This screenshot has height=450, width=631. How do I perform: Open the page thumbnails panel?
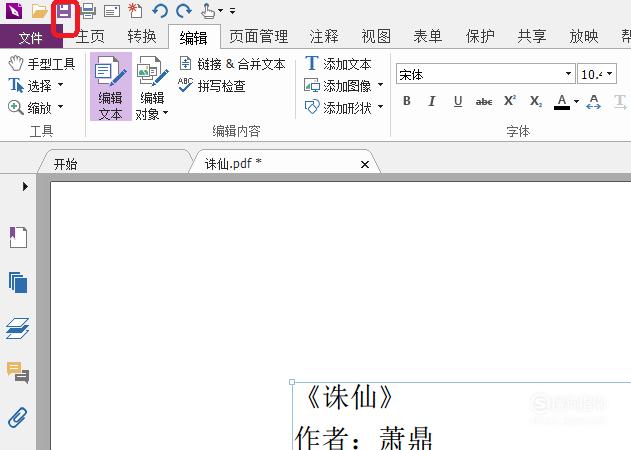pos(18,283)
